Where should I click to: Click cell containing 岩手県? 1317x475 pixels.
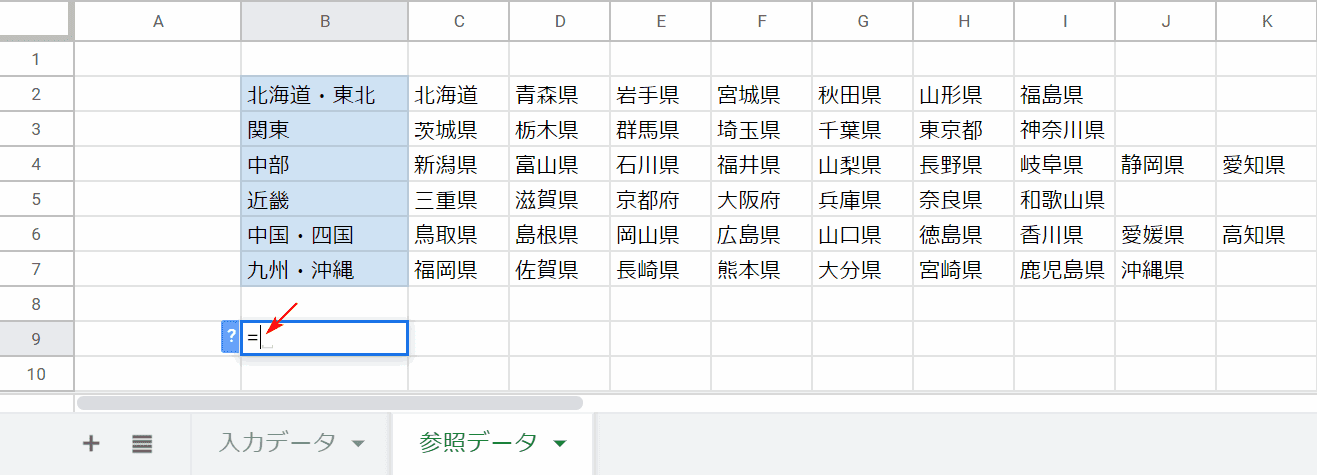pyautogui.click(x=660, y=95)
